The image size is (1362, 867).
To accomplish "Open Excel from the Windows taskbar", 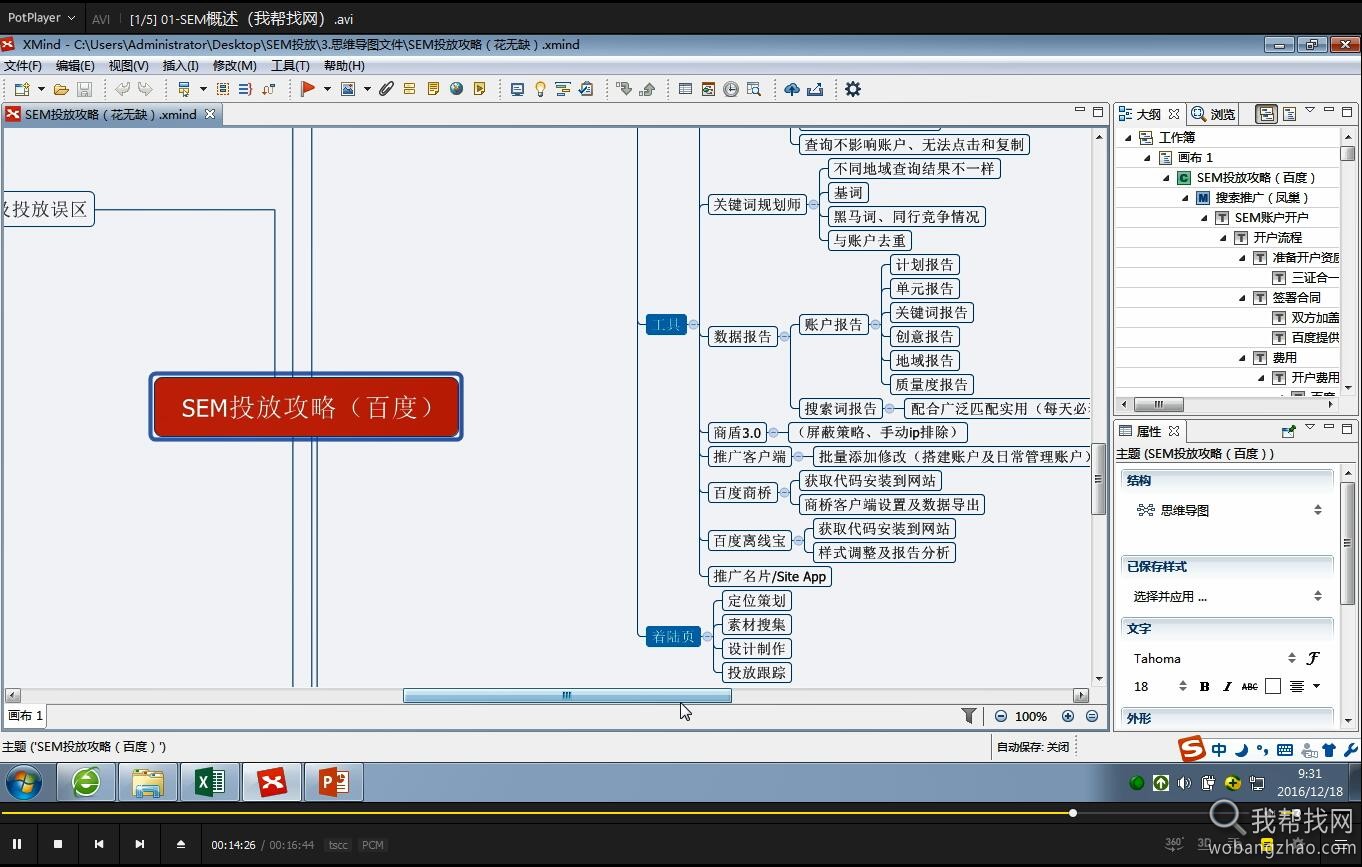I will tap(209, 782).
